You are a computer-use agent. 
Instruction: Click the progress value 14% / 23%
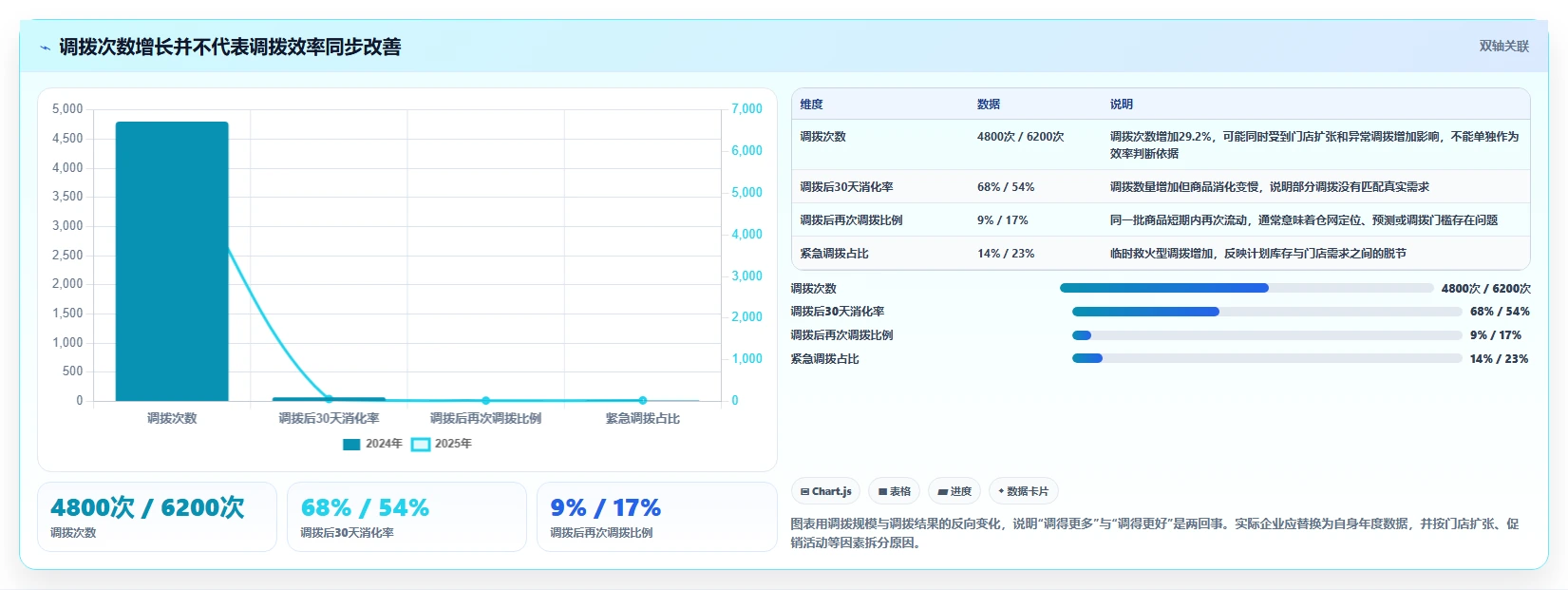click(x=1499, y=359)
